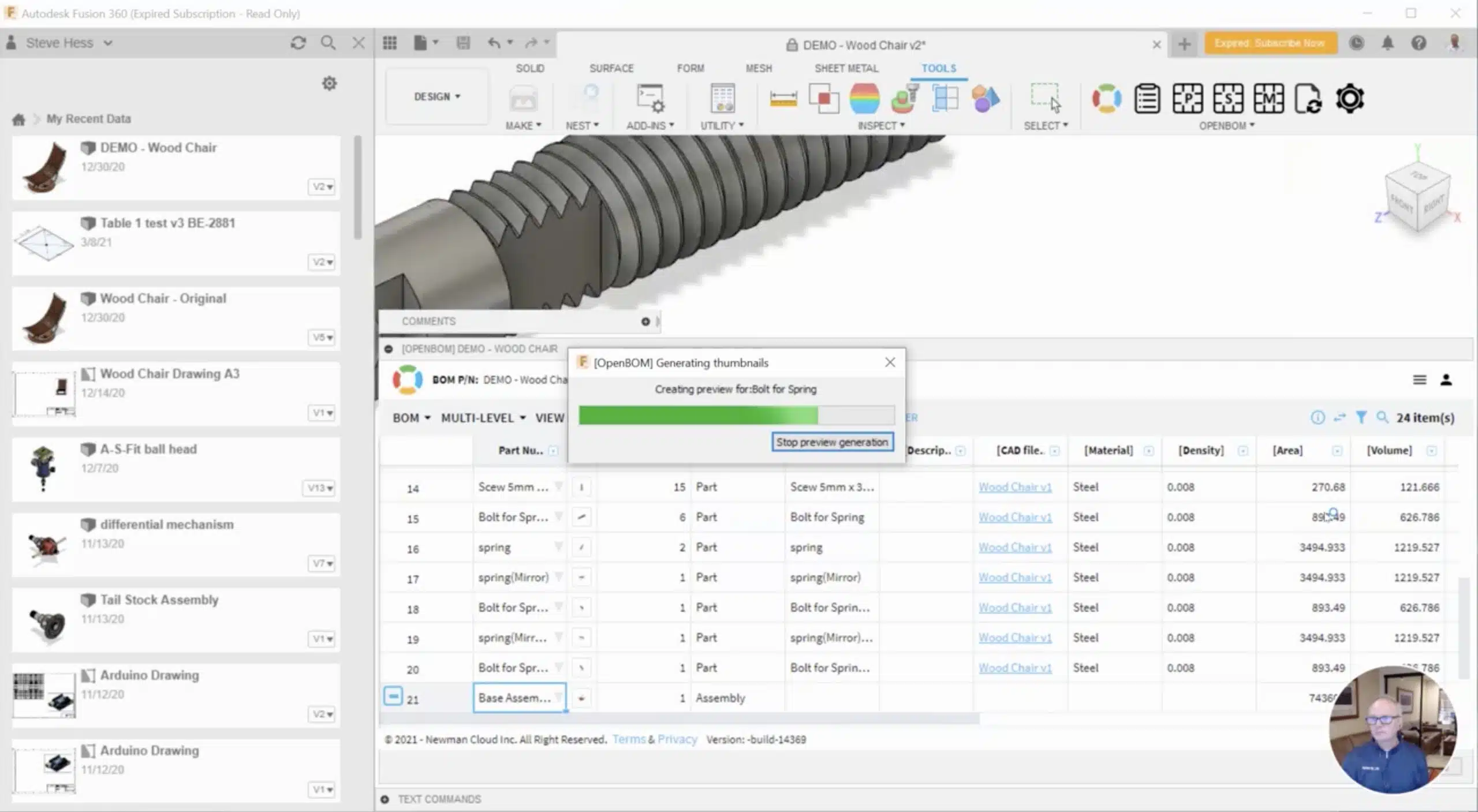Open version V2 dropdown for DEMO - Wood Chair

coord(322,186)
